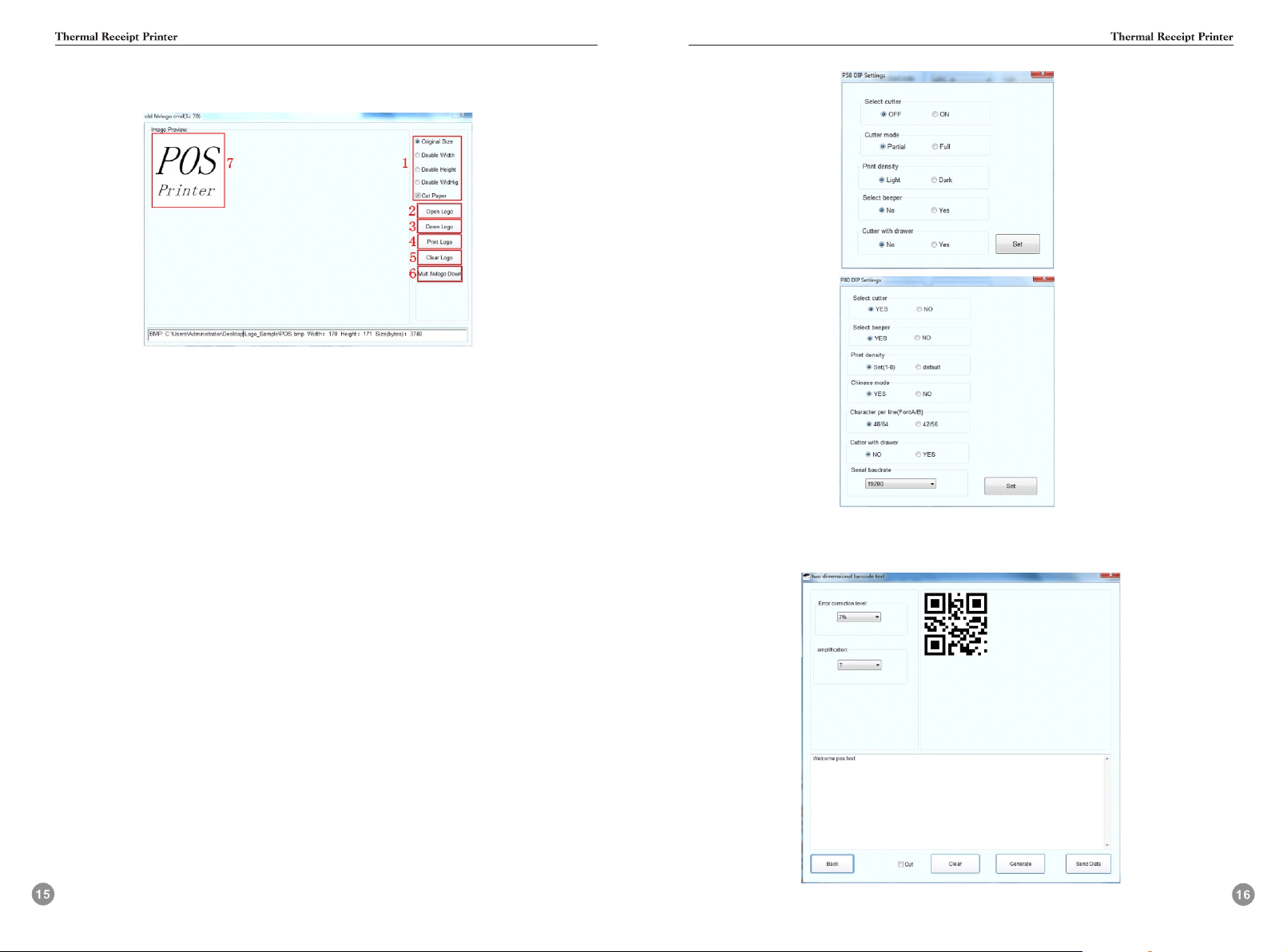Click the generated QR code image
1287x952 pixels.
click(x=955, y=625)
